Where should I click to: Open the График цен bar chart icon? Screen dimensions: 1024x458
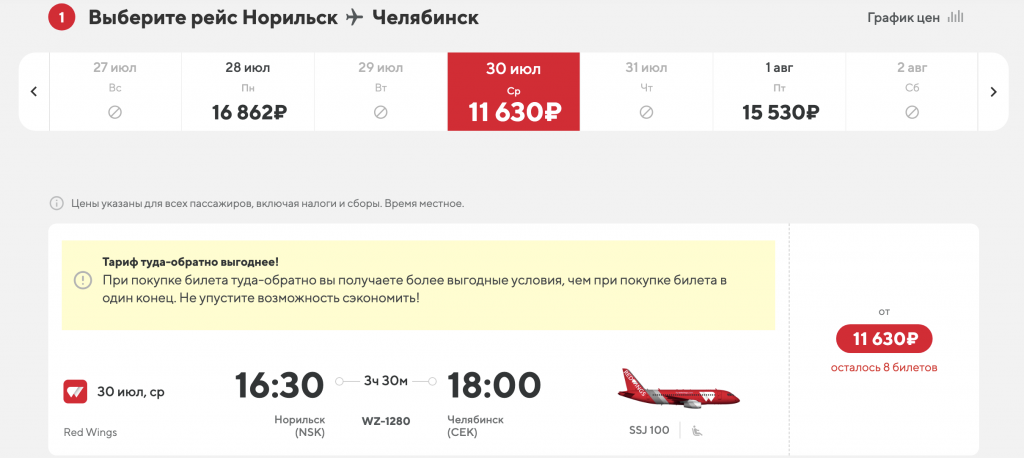click(955, 18)
